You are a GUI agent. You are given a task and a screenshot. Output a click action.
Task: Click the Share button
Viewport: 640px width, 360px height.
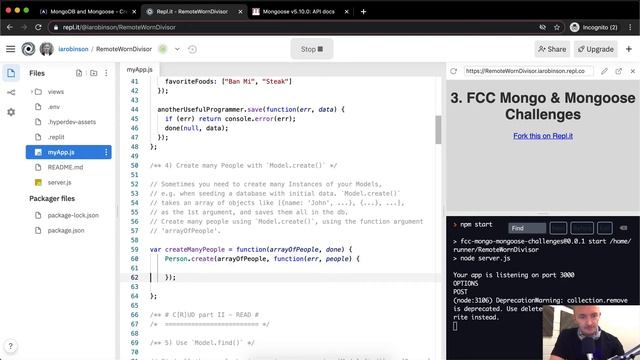pyautogui.click(x=552, y=49)
